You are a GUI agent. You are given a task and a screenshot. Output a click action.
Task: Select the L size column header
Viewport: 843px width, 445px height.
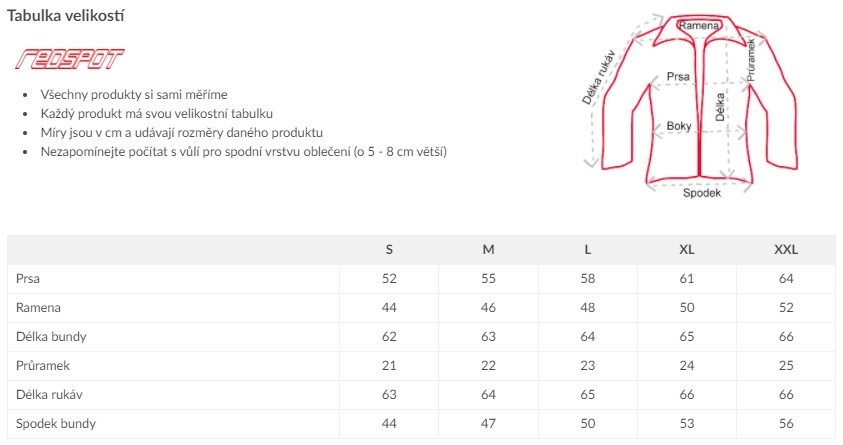pyautogui.click(x=588, y=249)
